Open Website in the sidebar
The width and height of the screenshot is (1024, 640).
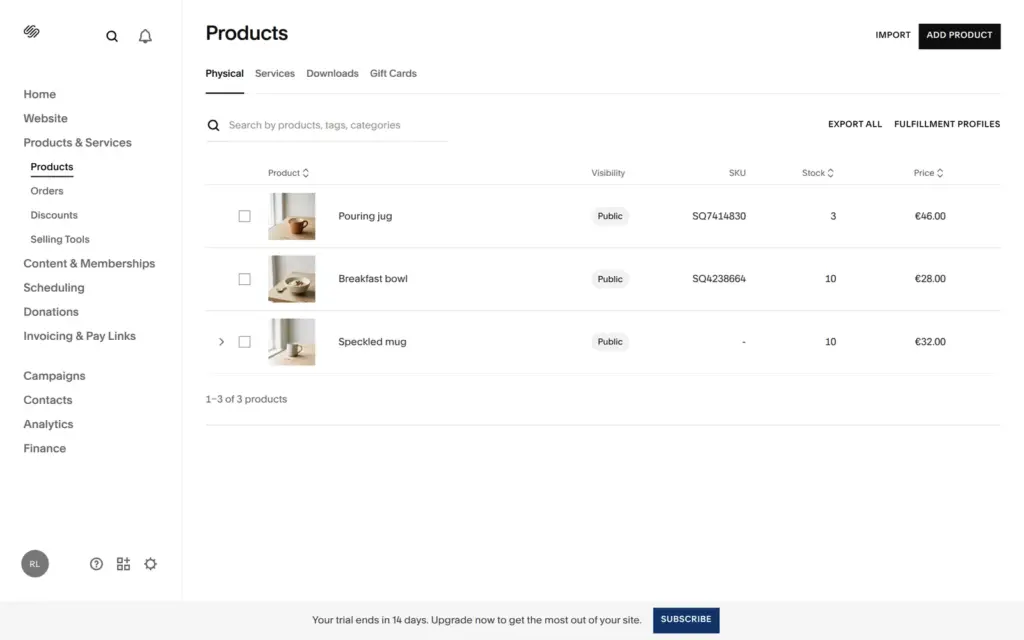click(45, 118)
